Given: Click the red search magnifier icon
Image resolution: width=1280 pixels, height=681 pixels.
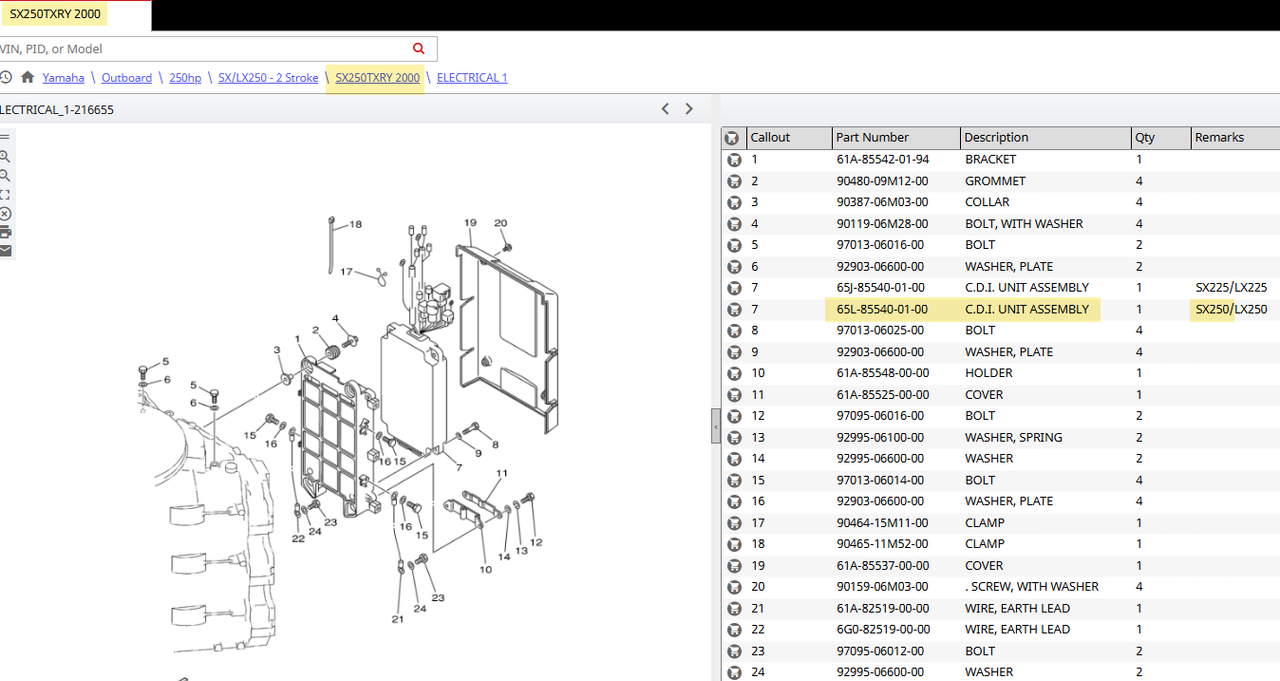Looking at the screenshot, I should coord(419,48).
